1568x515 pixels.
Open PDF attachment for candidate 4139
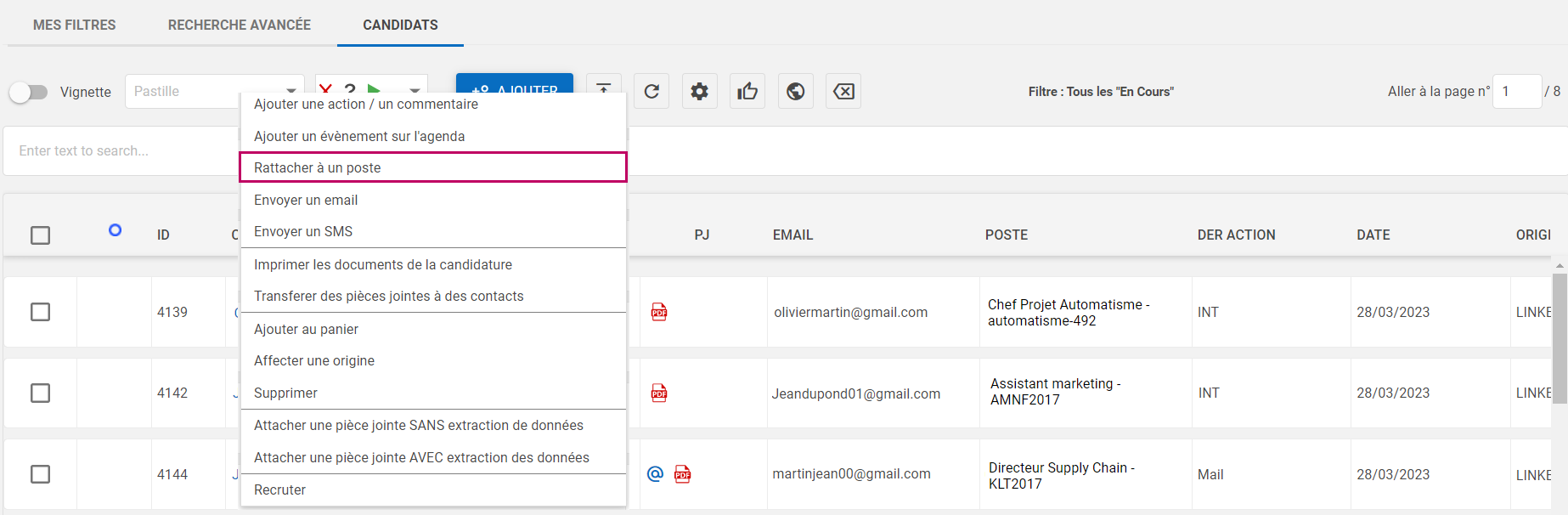tap(659, 312)
